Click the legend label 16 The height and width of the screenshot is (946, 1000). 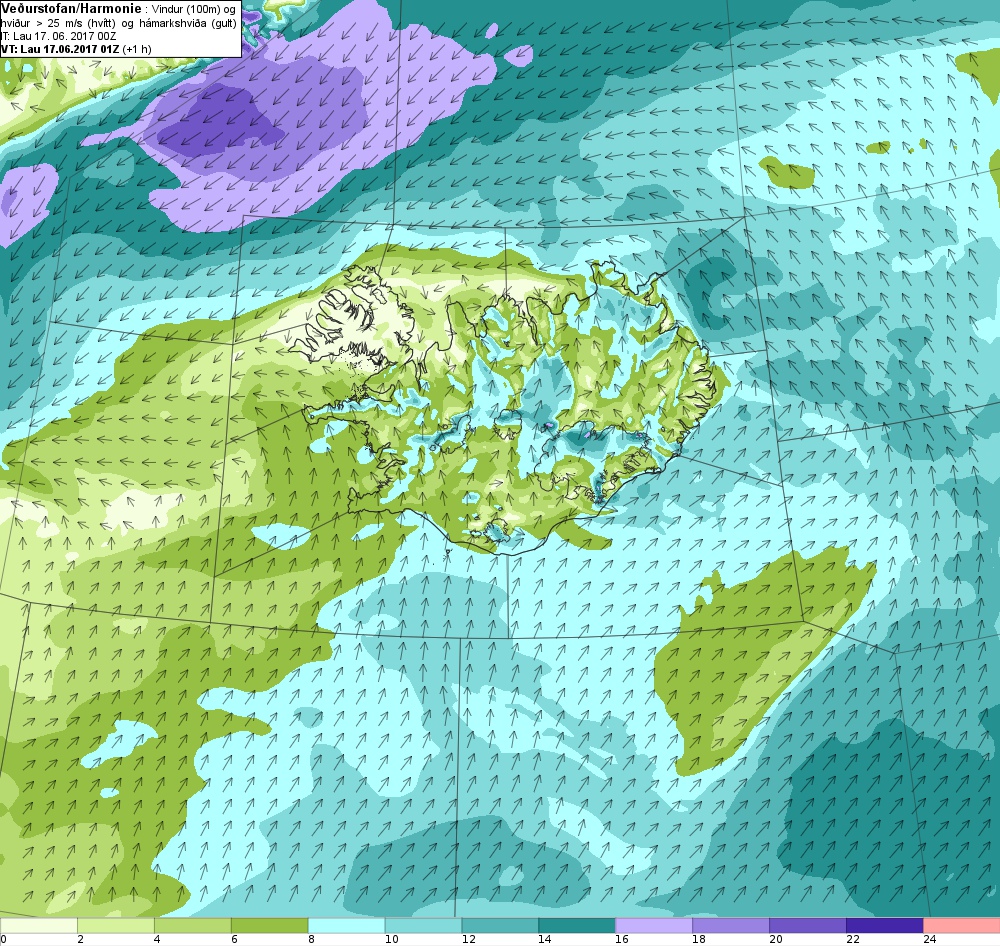click(x=622, y=939)
